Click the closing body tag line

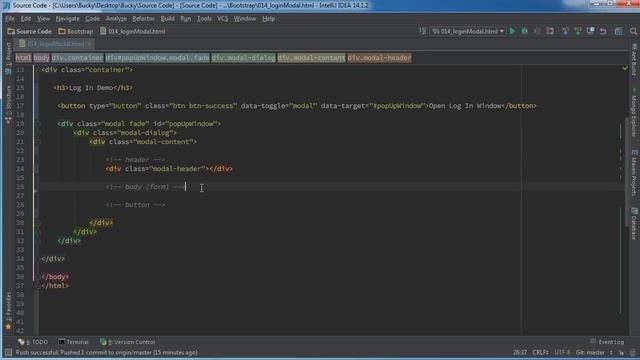[55, 277]
